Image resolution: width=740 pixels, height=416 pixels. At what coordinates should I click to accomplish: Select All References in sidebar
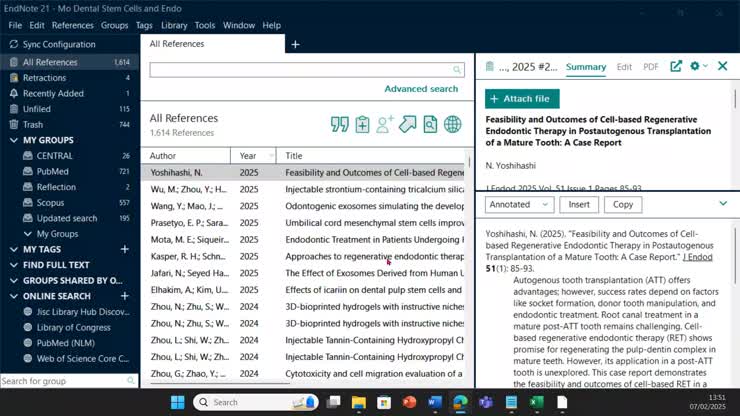coord(70,62)
